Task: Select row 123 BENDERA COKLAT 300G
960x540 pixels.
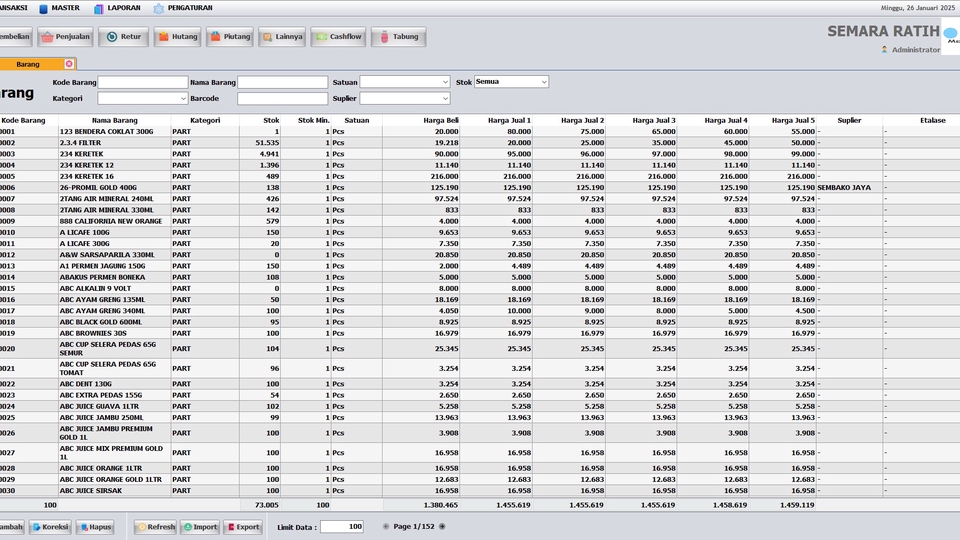Action: pyautogui.click(x=480, y=132)
